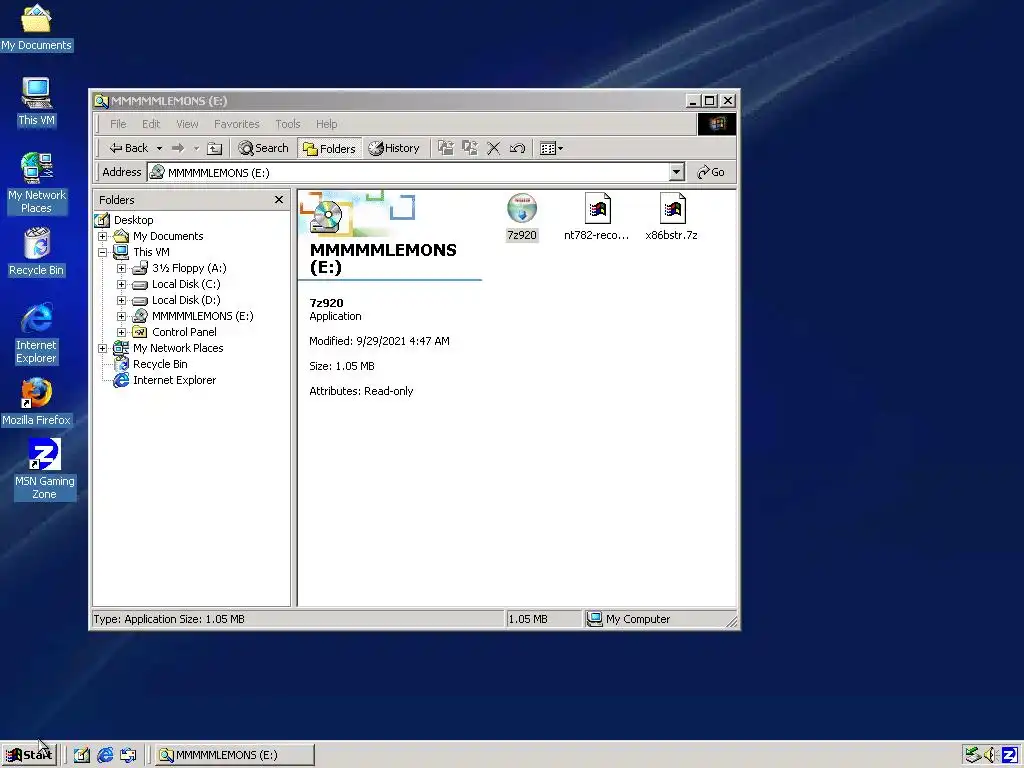Click the Go button
Viewport: 1024px width, 768px height.
click(711, 172)
